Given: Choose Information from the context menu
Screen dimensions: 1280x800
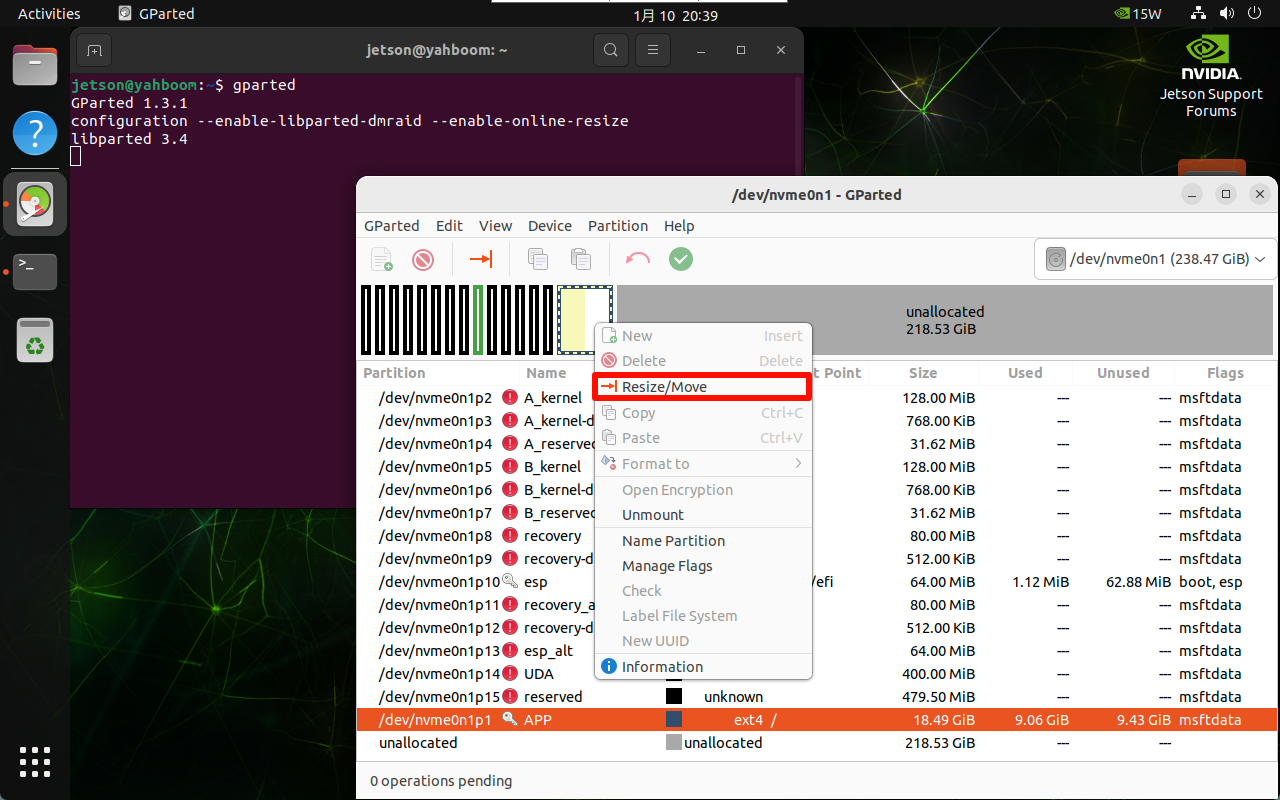Looking at the screenshot, I should coord(662,667).
